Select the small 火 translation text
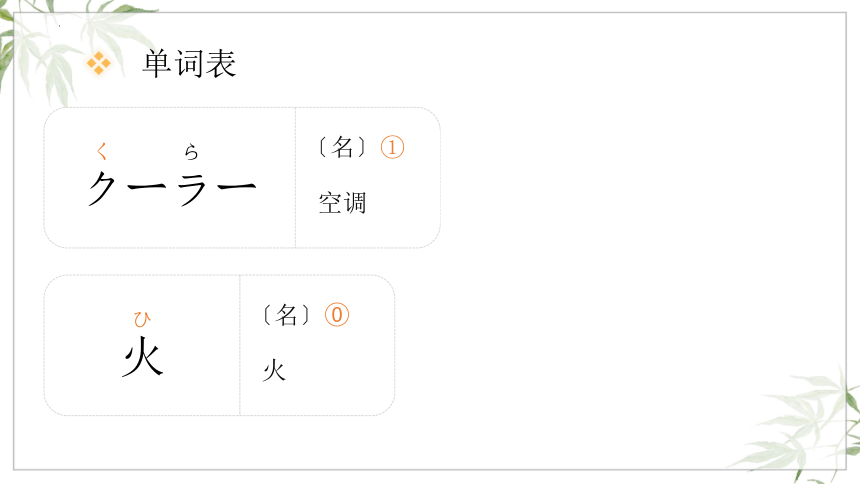The image size is (860, 484). 274,370
